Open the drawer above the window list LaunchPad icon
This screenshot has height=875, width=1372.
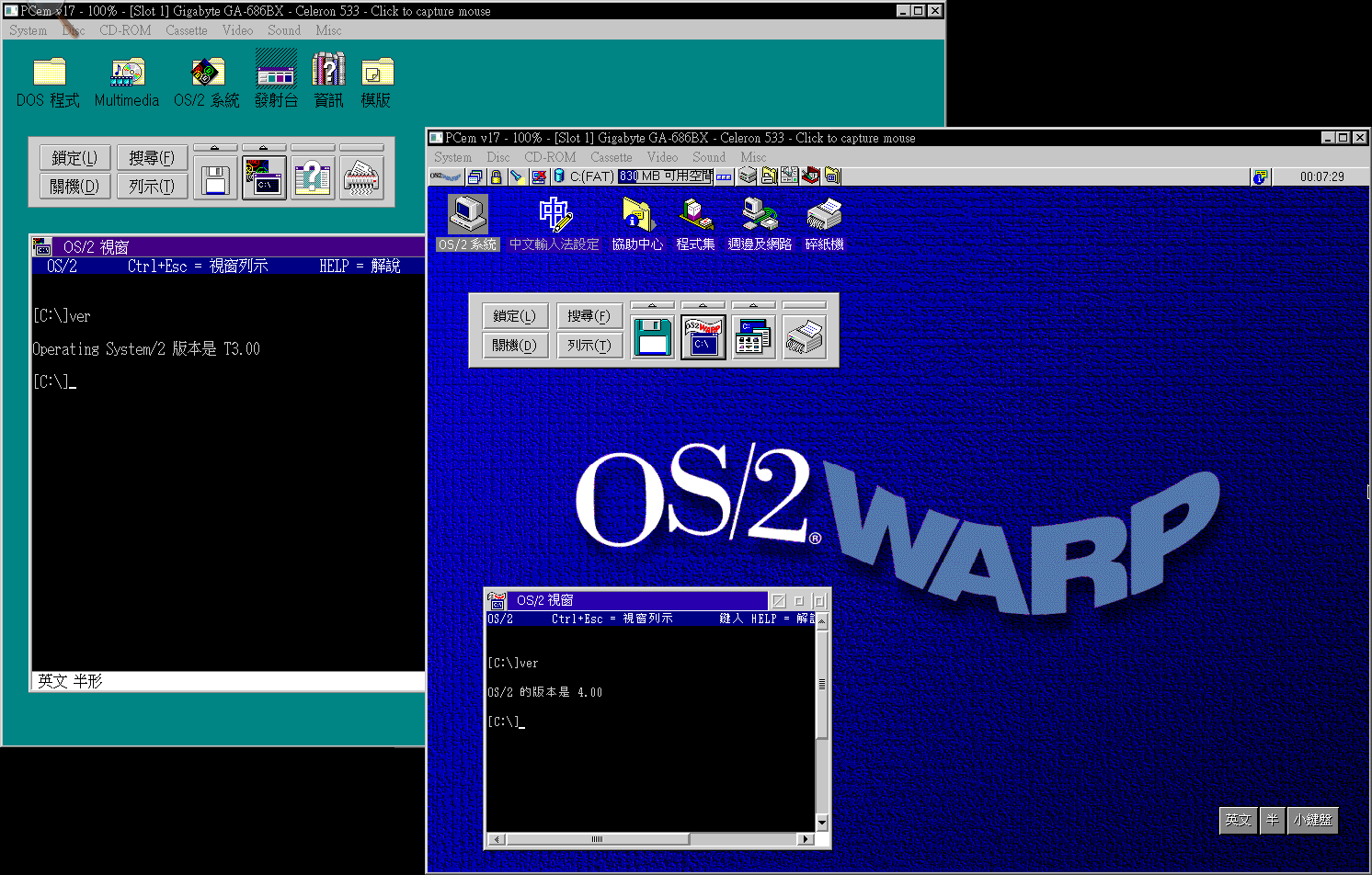coord(753,305)
